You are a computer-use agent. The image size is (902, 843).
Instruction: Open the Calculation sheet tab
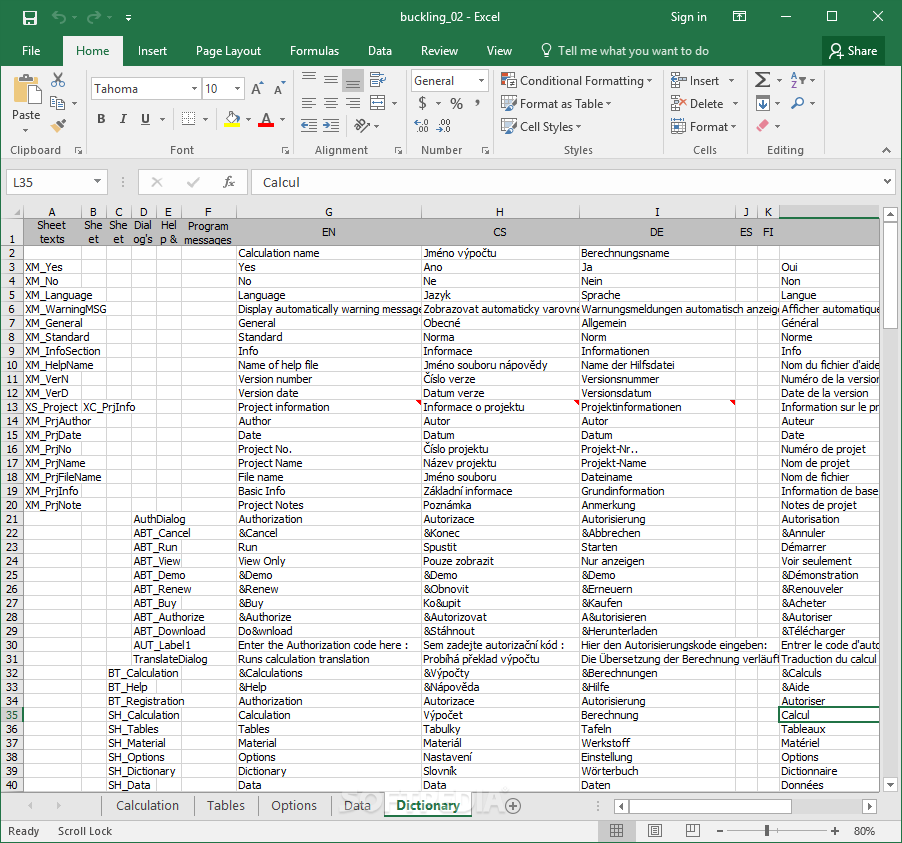tap(147, 806)
